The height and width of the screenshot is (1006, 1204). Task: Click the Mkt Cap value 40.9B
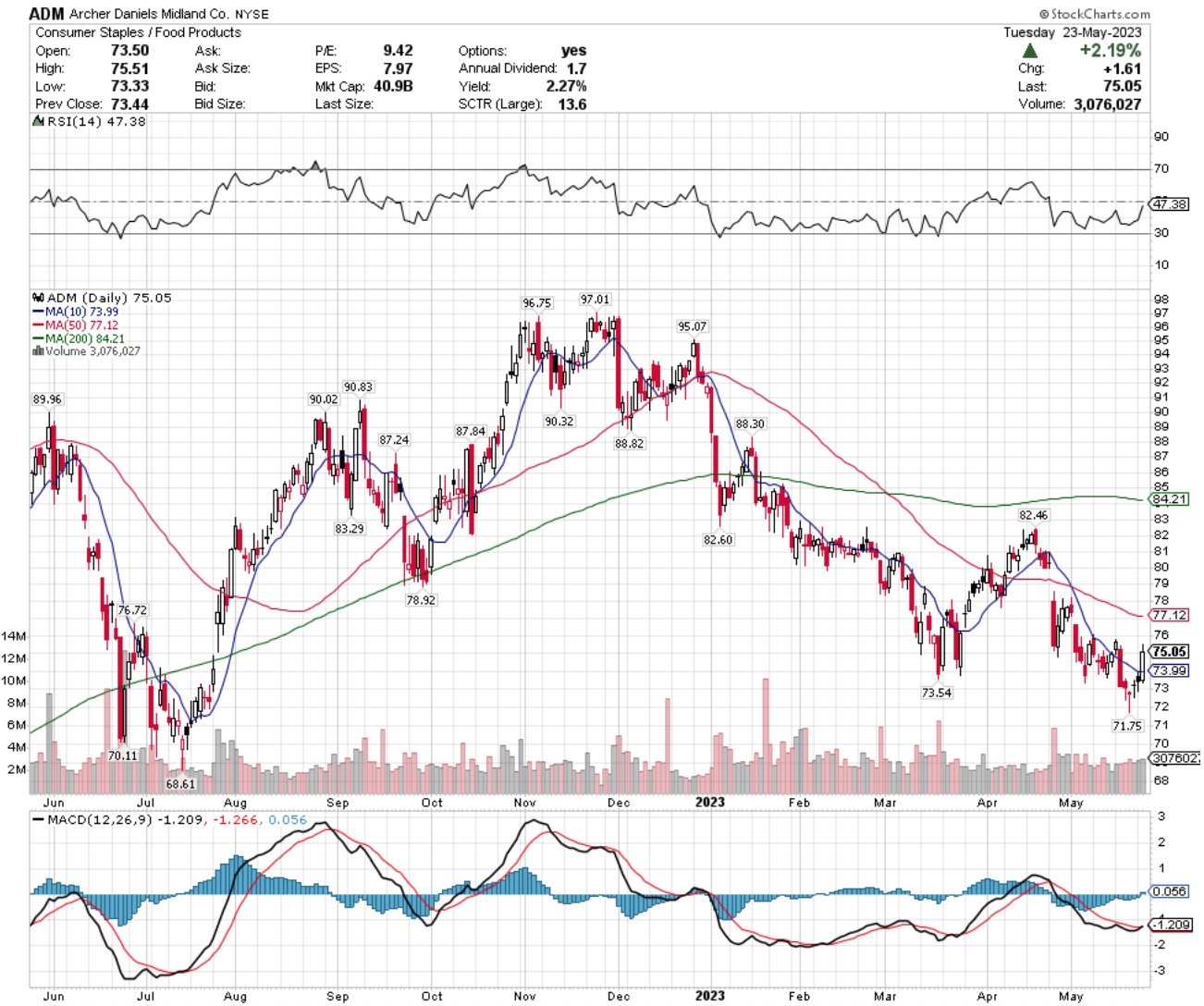(x=393, y=86)
